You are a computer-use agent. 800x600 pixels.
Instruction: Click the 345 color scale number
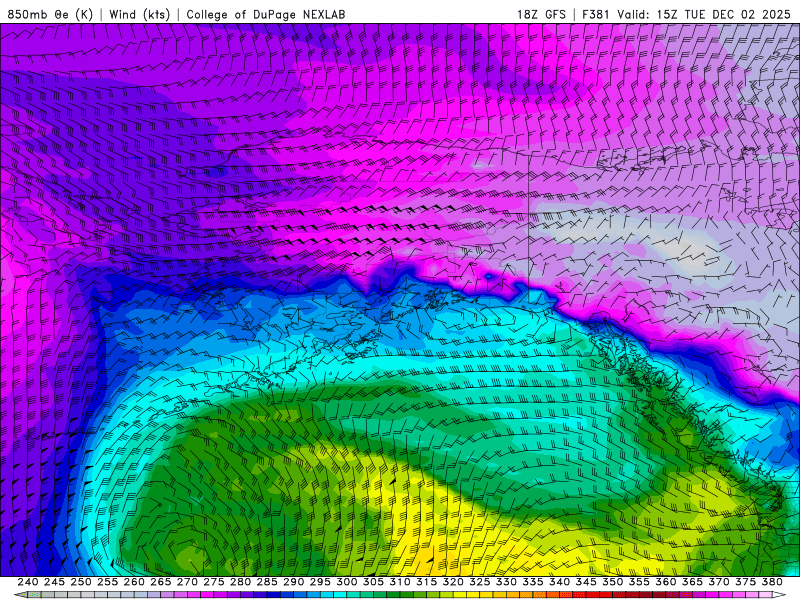tap(586, 582)
